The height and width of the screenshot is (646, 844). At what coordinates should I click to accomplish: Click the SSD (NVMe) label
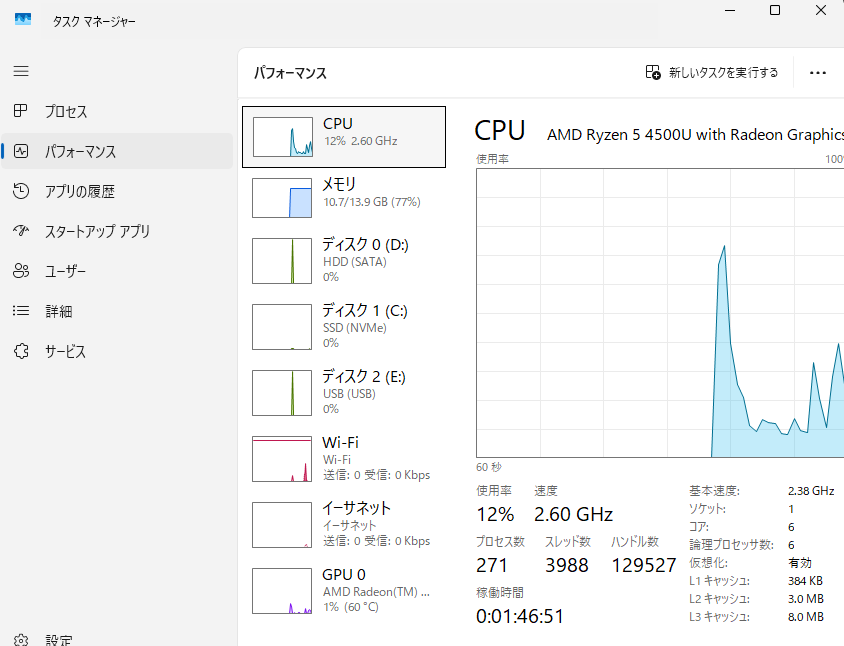pos(355,328)
